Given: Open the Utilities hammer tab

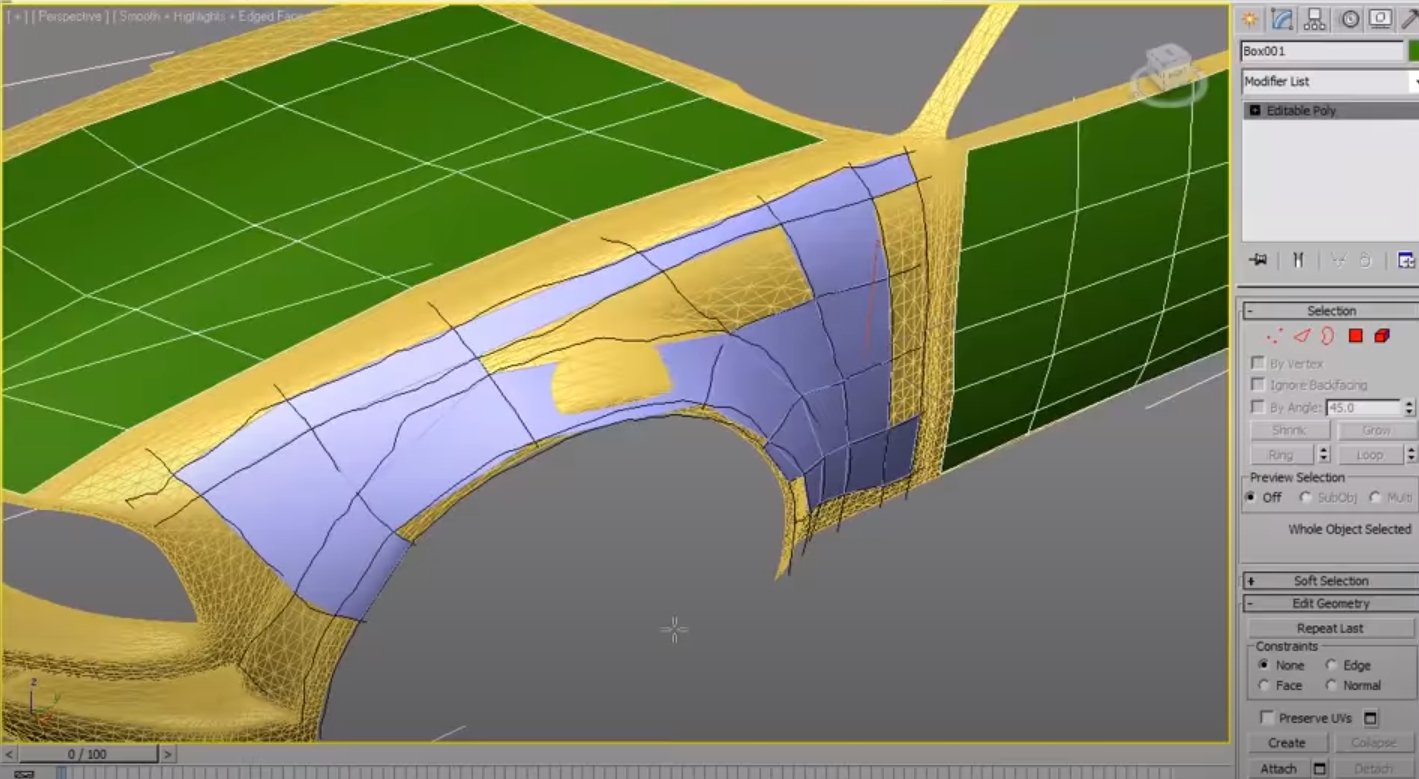Looking at the screenshot, I should pos(1410,19).
